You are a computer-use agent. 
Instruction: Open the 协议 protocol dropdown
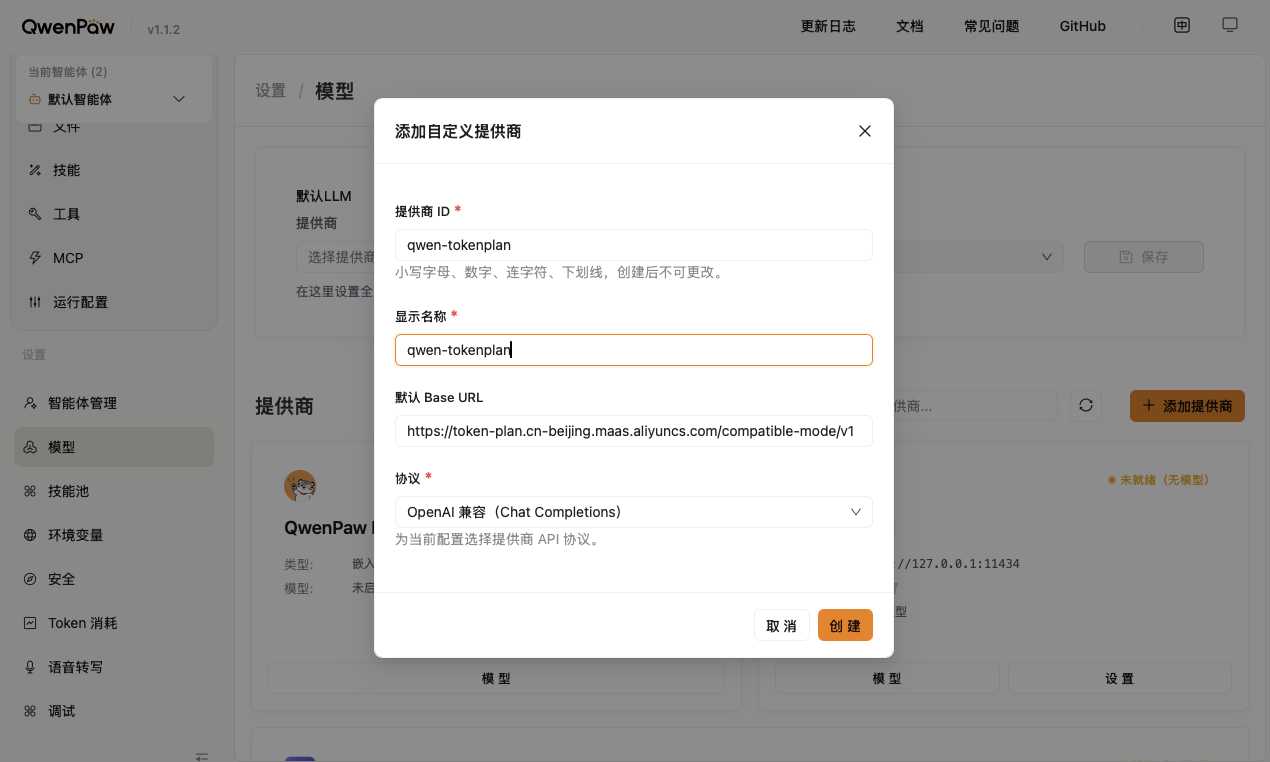point(633,511)
